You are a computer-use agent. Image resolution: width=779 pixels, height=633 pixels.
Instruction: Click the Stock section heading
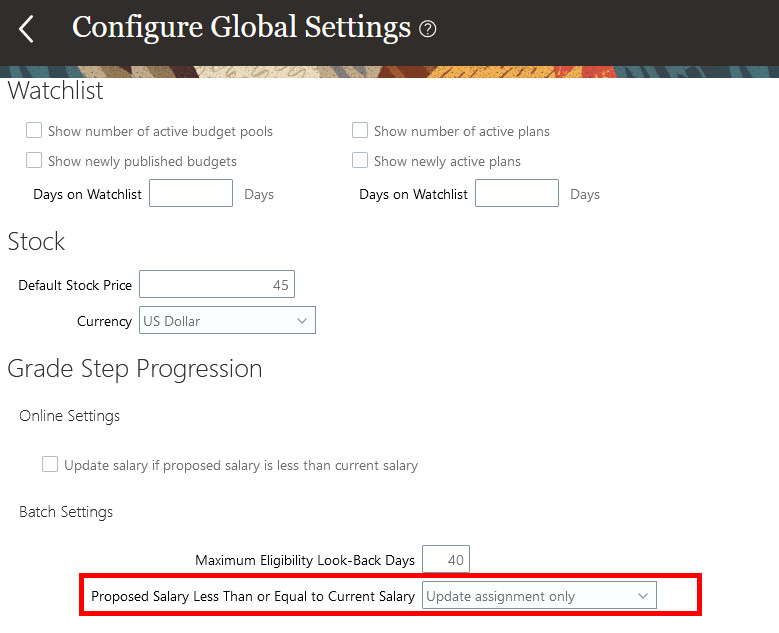[37, 242]
